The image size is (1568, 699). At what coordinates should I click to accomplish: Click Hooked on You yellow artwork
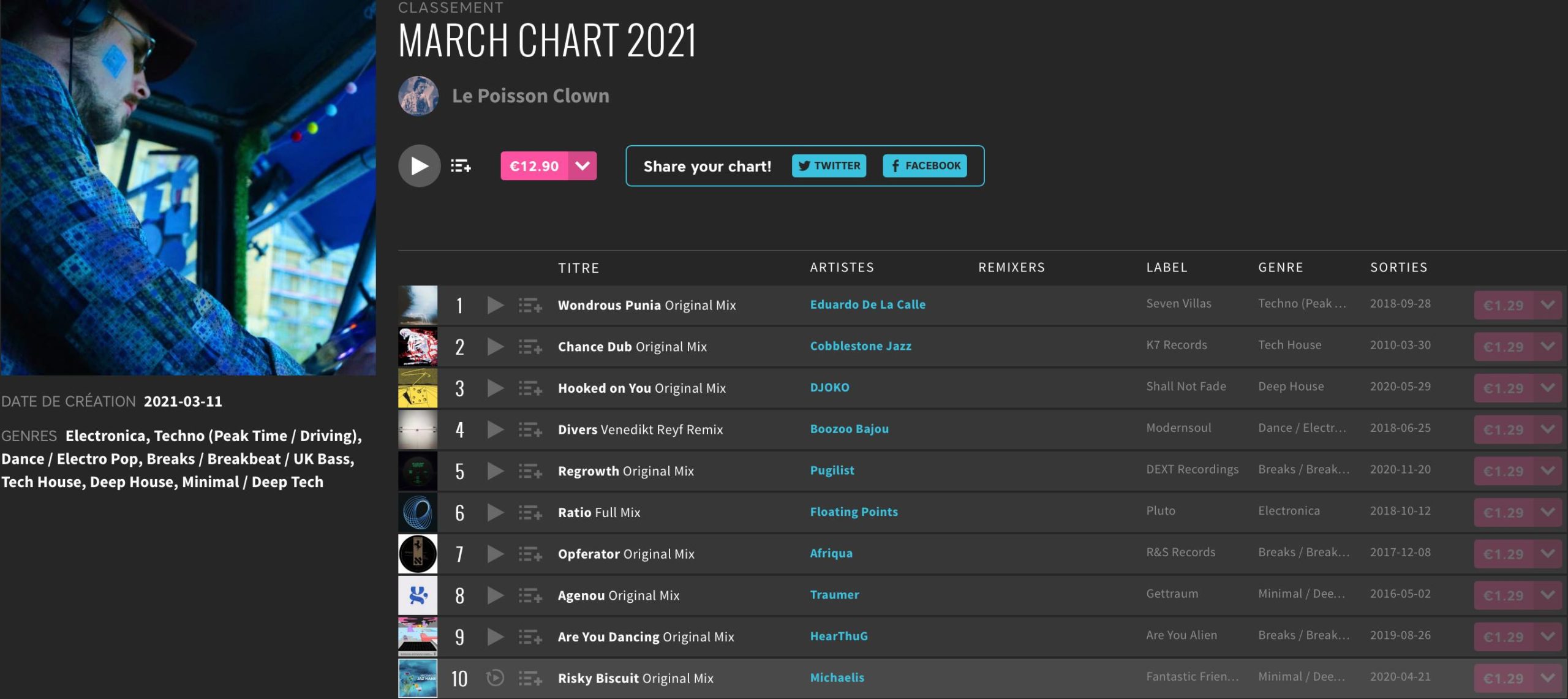pyautogui.click(x=418, y=388)
